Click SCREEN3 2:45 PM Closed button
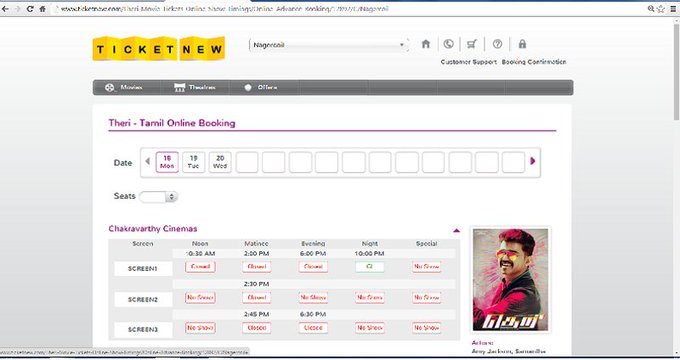The image size is (680, 360). click(x=257, y=328)
